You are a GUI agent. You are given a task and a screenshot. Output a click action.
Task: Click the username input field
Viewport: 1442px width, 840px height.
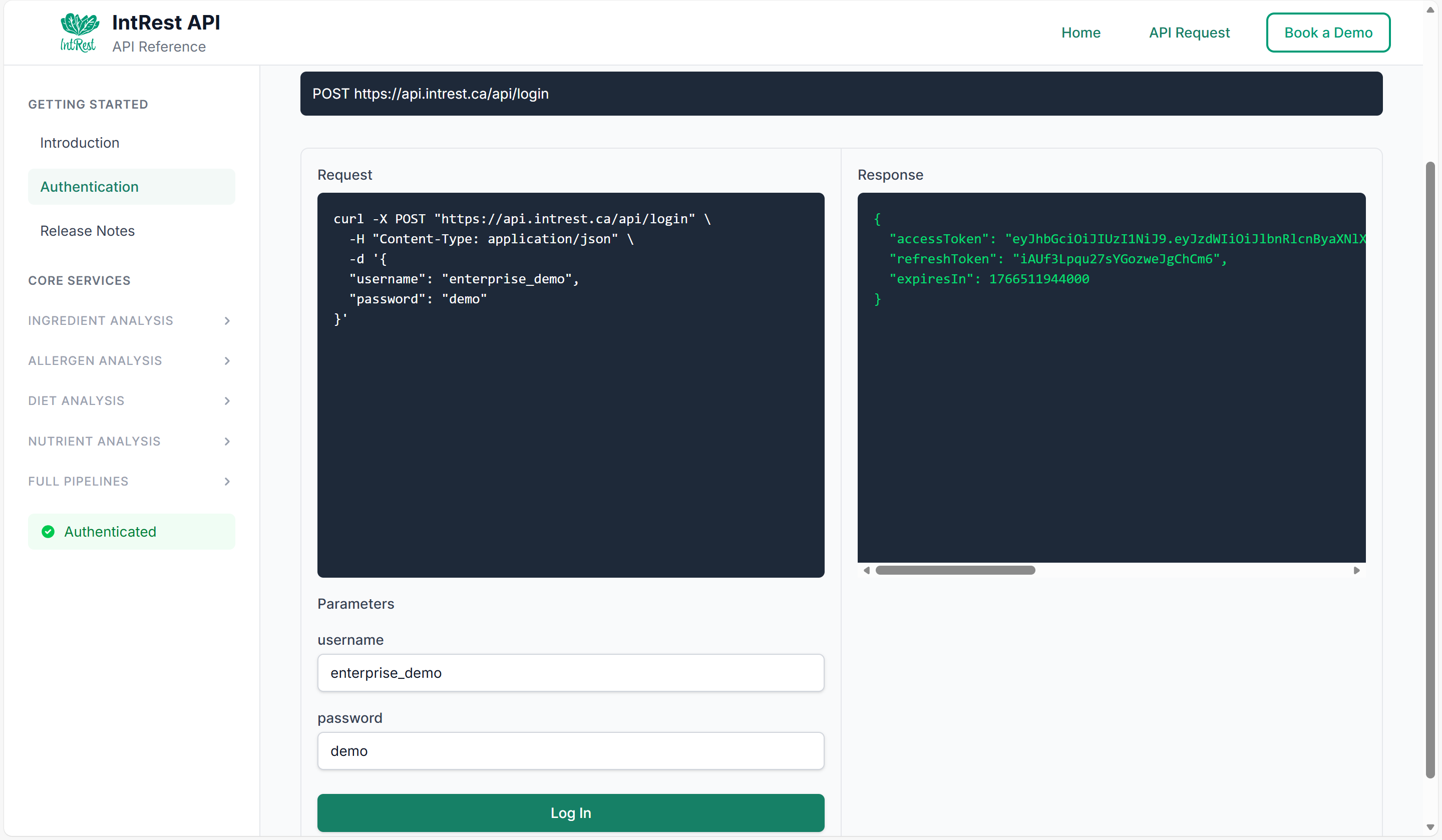pyautogui.click(x=570, y=673)
